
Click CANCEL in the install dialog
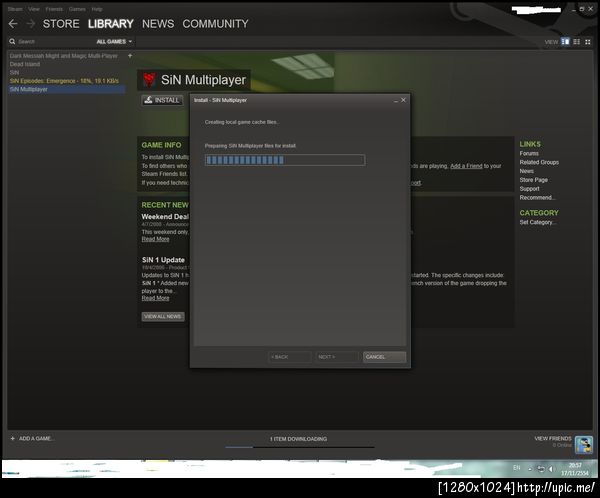pyautogui.click(x=384, y=357)
